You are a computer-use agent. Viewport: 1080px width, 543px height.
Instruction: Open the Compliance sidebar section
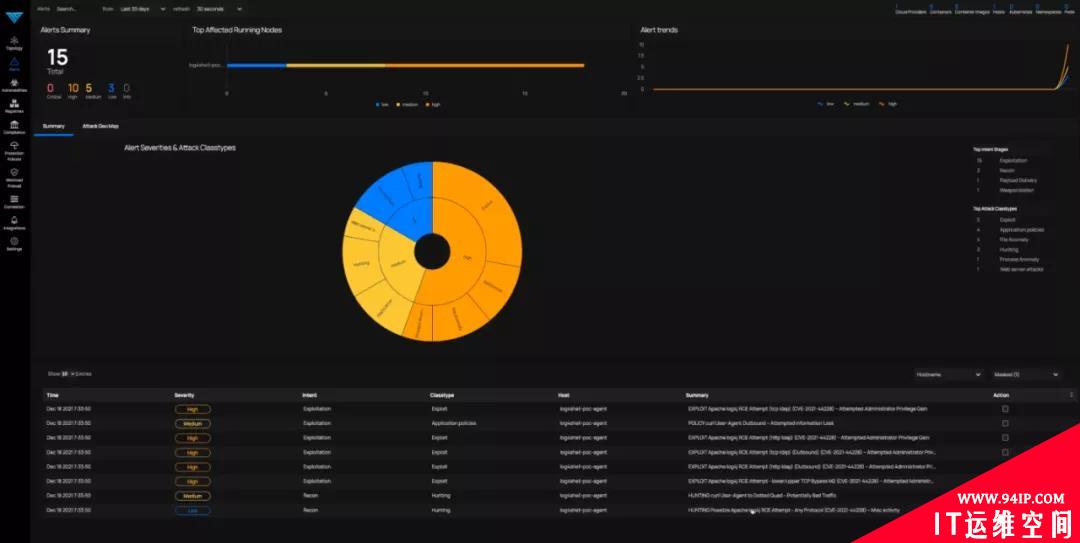[x=14, y=127]
